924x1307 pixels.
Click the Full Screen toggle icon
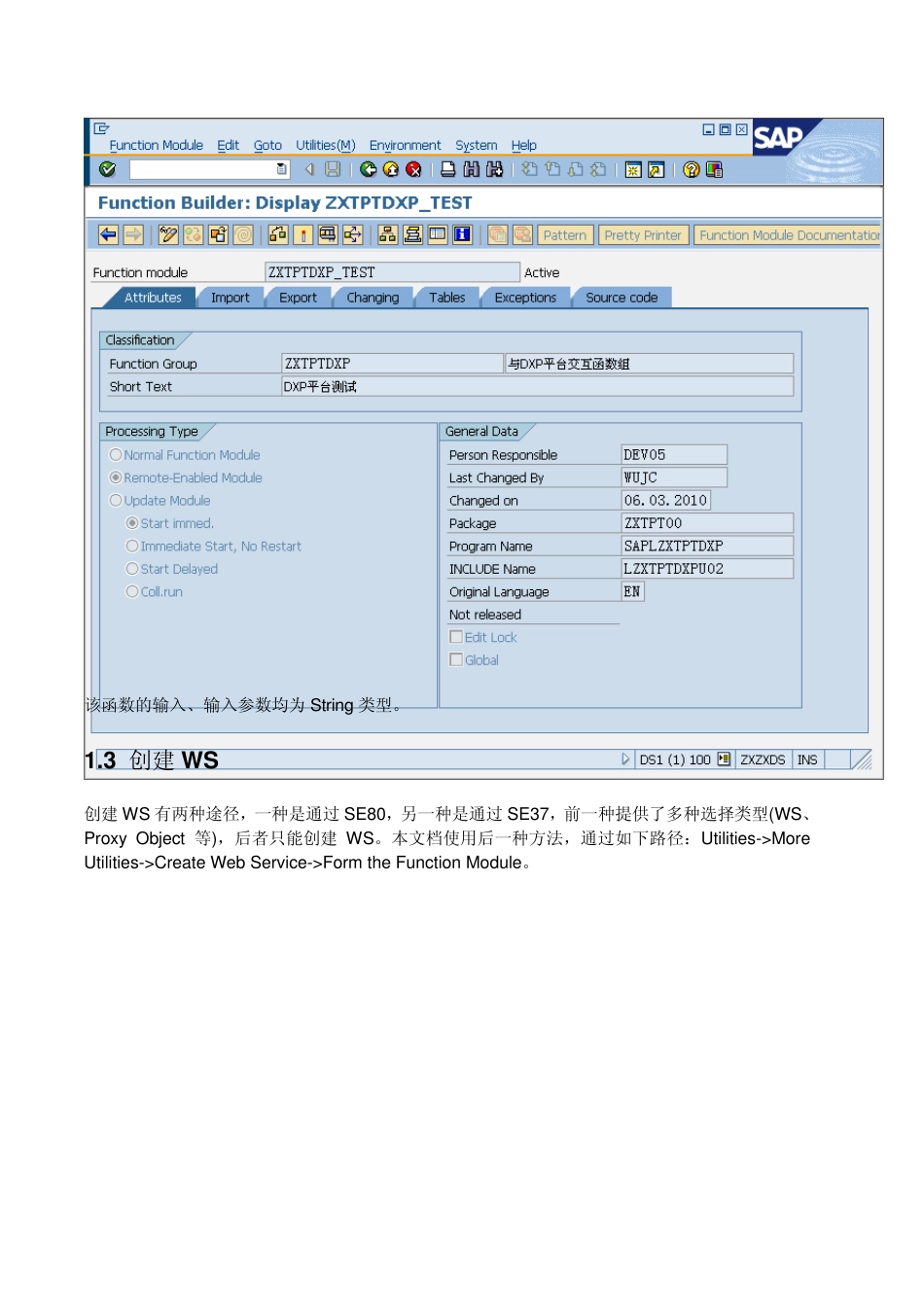[438, 234]
